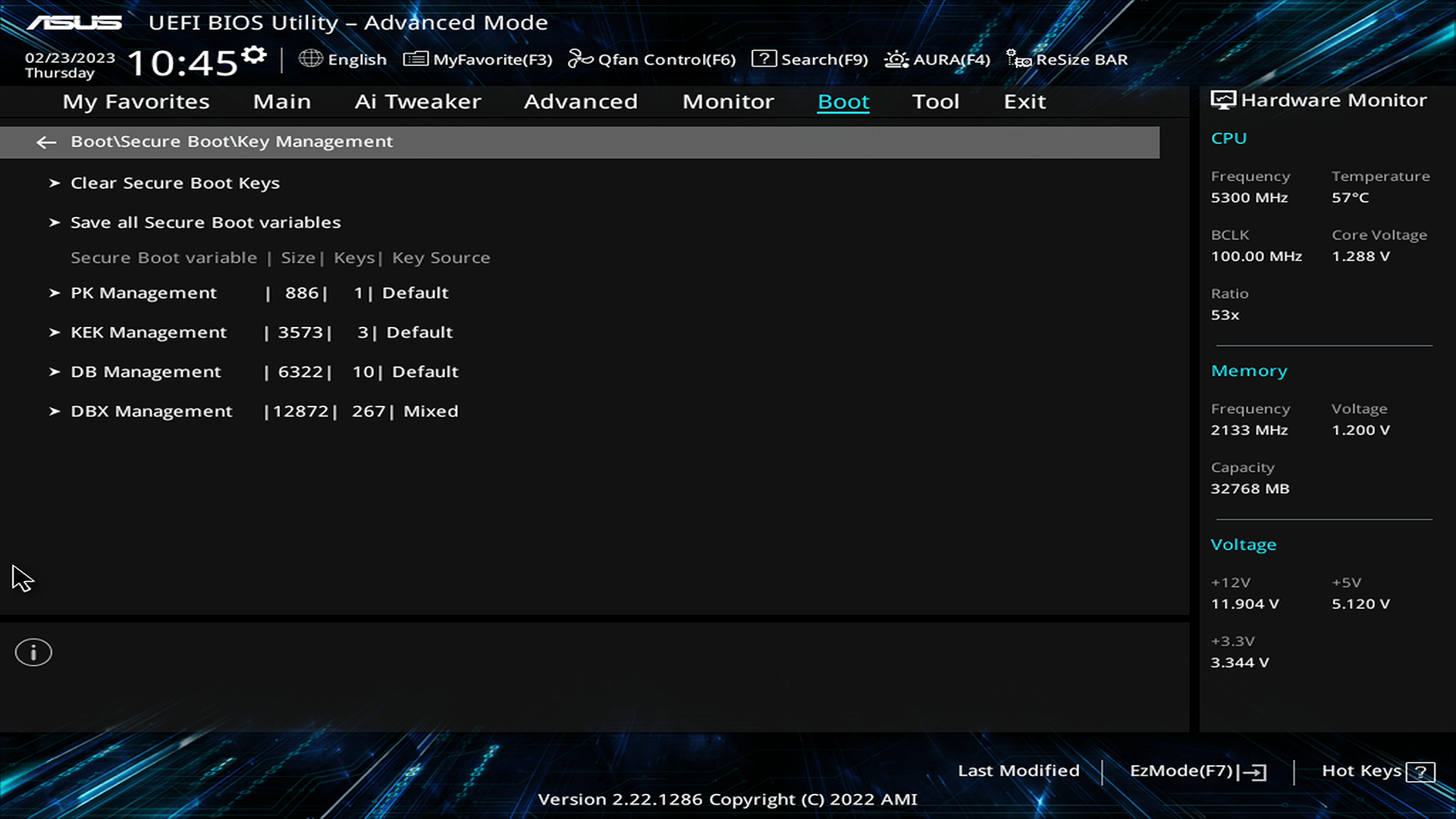Click the Hot Keys question mark icon
The width and height of the screenshot is (1456, 819).
(1420, 772)
